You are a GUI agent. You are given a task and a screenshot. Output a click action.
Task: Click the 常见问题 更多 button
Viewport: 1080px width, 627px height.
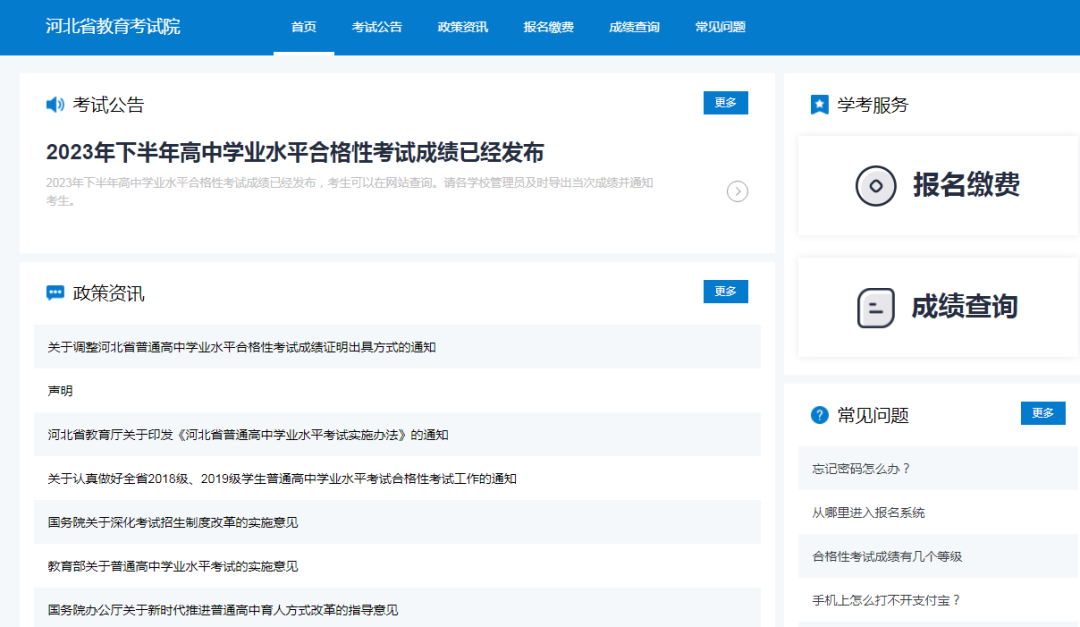coord(1043,413)
